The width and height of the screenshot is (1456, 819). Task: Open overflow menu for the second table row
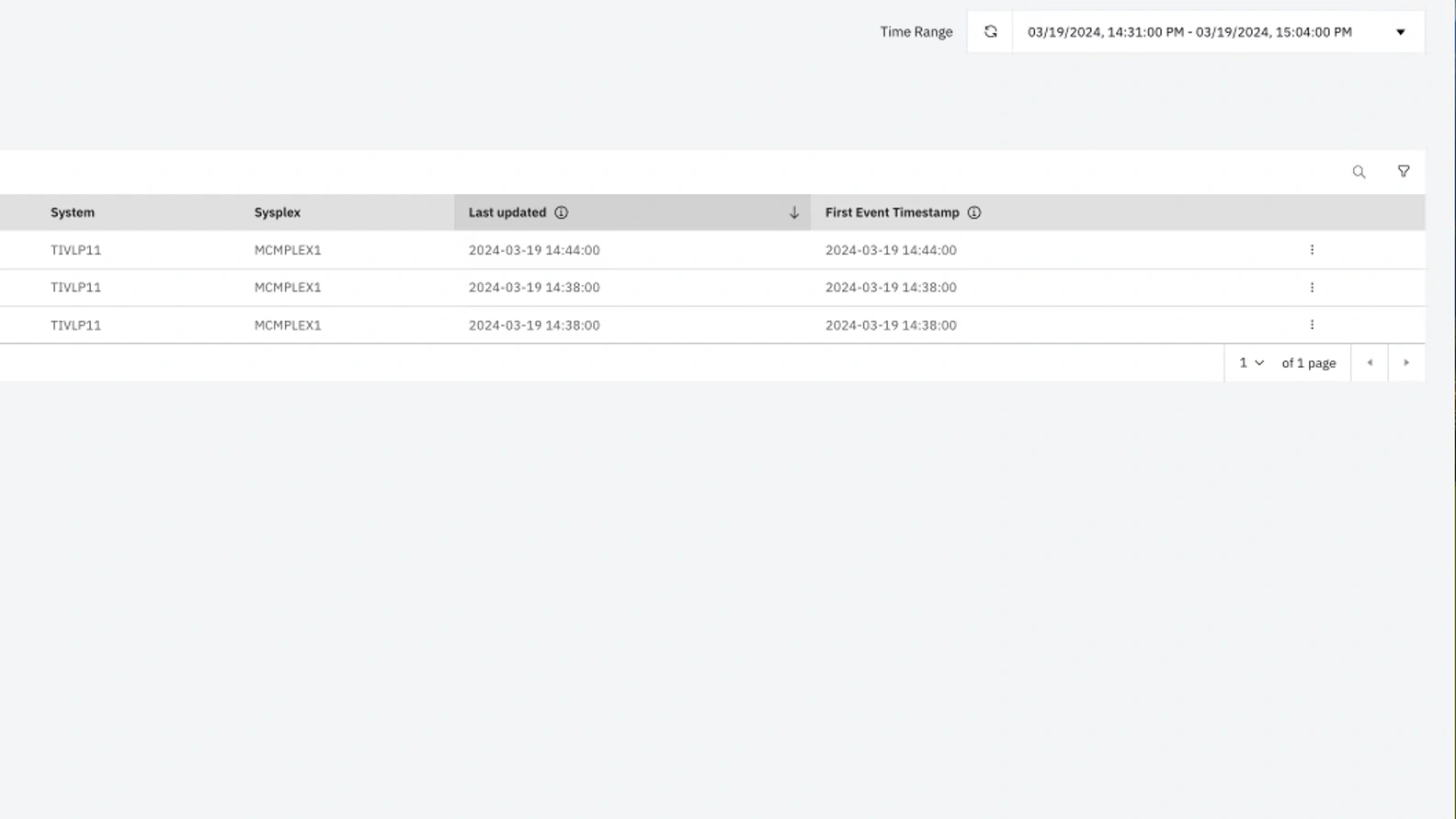tap(1312, 288)
